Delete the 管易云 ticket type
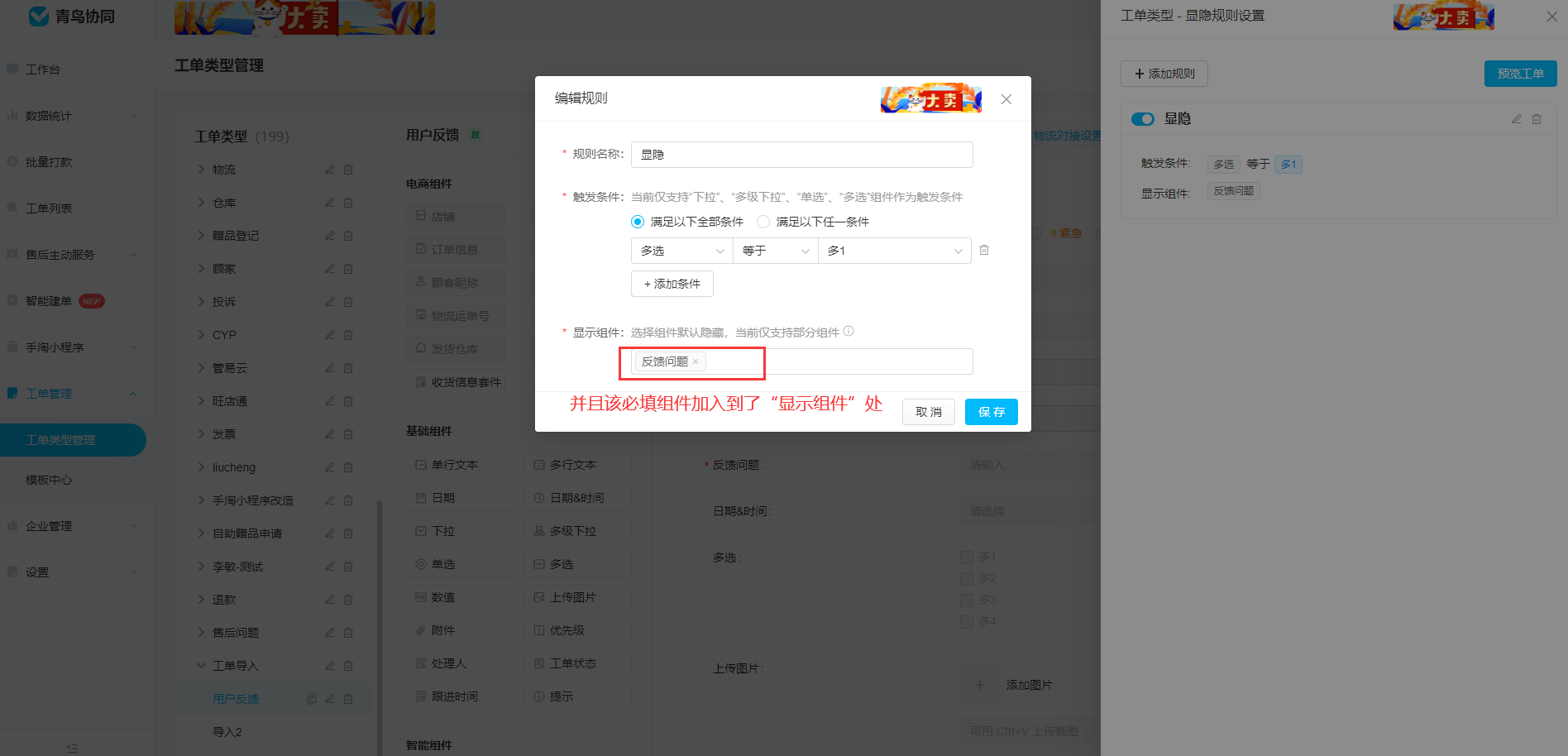Viewport: 1568px width, 756px height. 348,368
